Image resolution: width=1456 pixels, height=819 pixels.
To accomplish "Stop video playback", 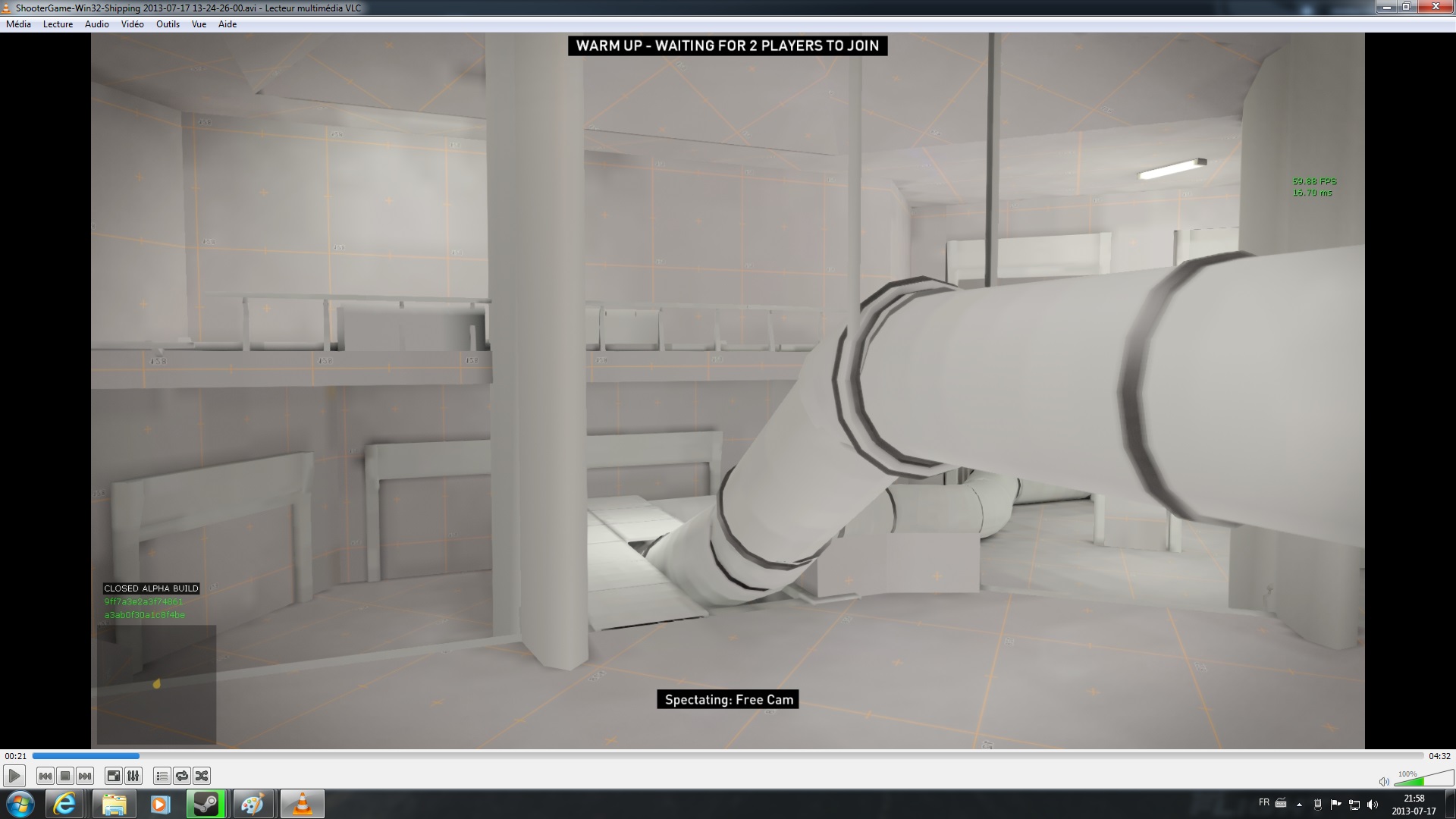I will coord(65,776).
